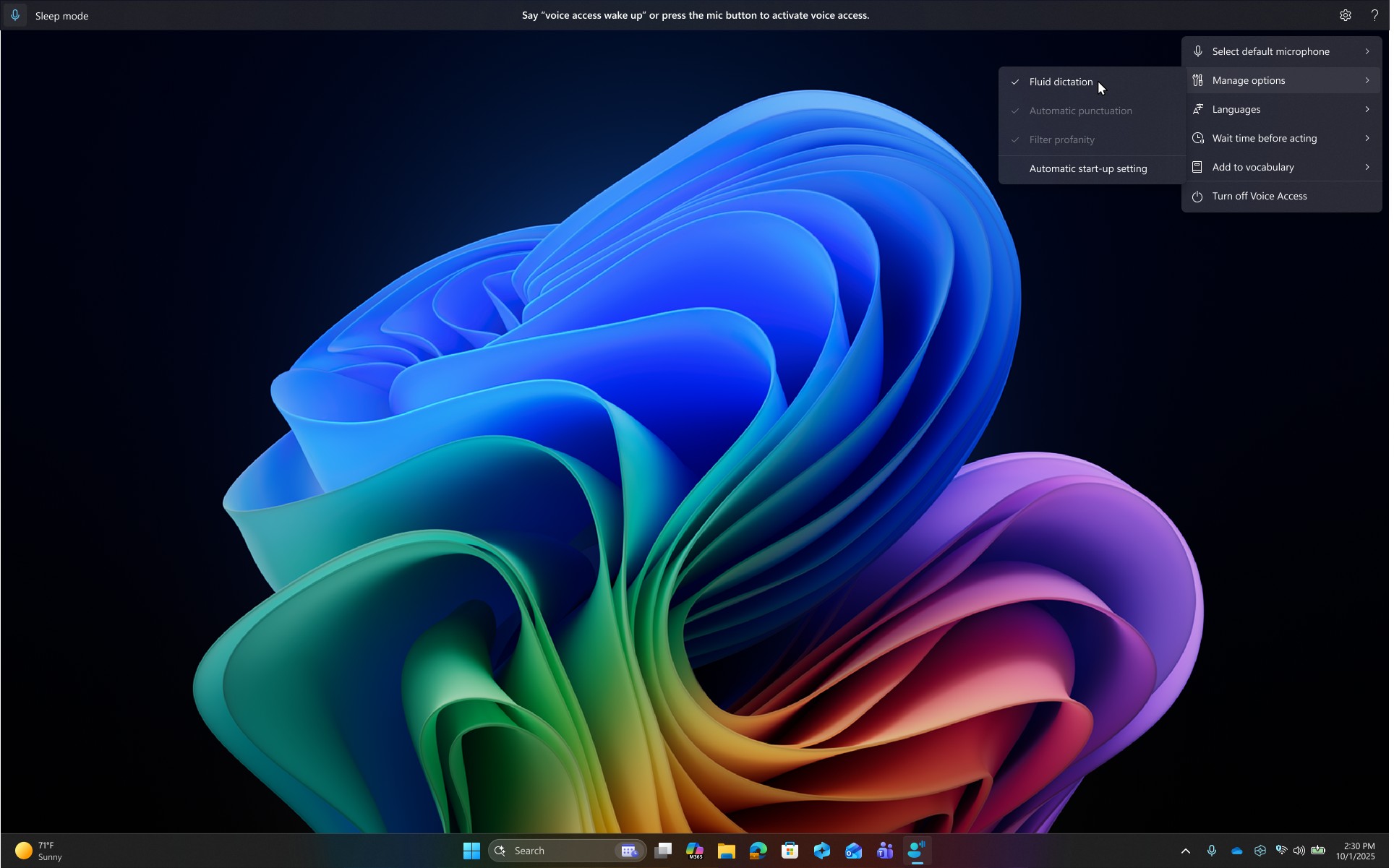The height and width of the screenshot is (868, 1394).
Task: Click the microphone icon on the voice access bar
Action: 15,14
